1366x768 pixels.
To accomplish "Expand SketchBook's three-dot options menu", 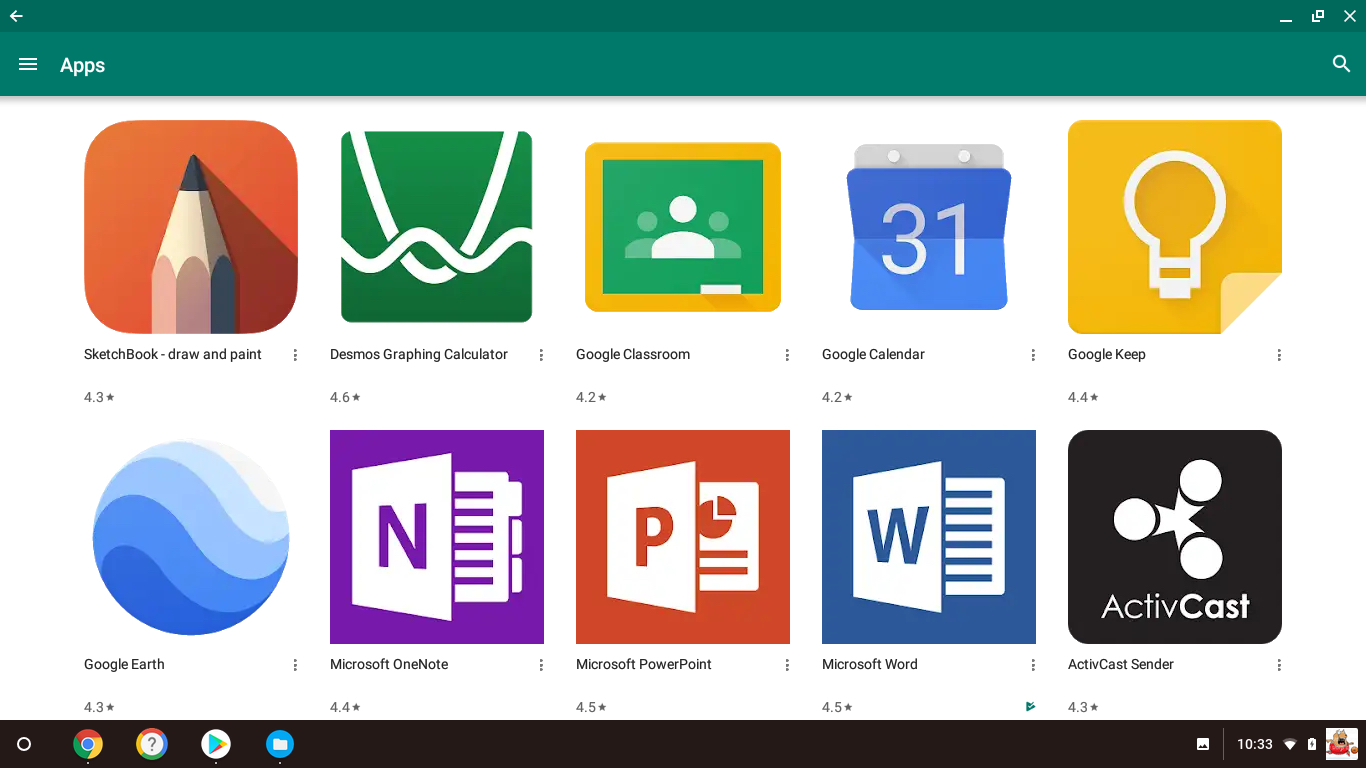I will pos(295,355).
